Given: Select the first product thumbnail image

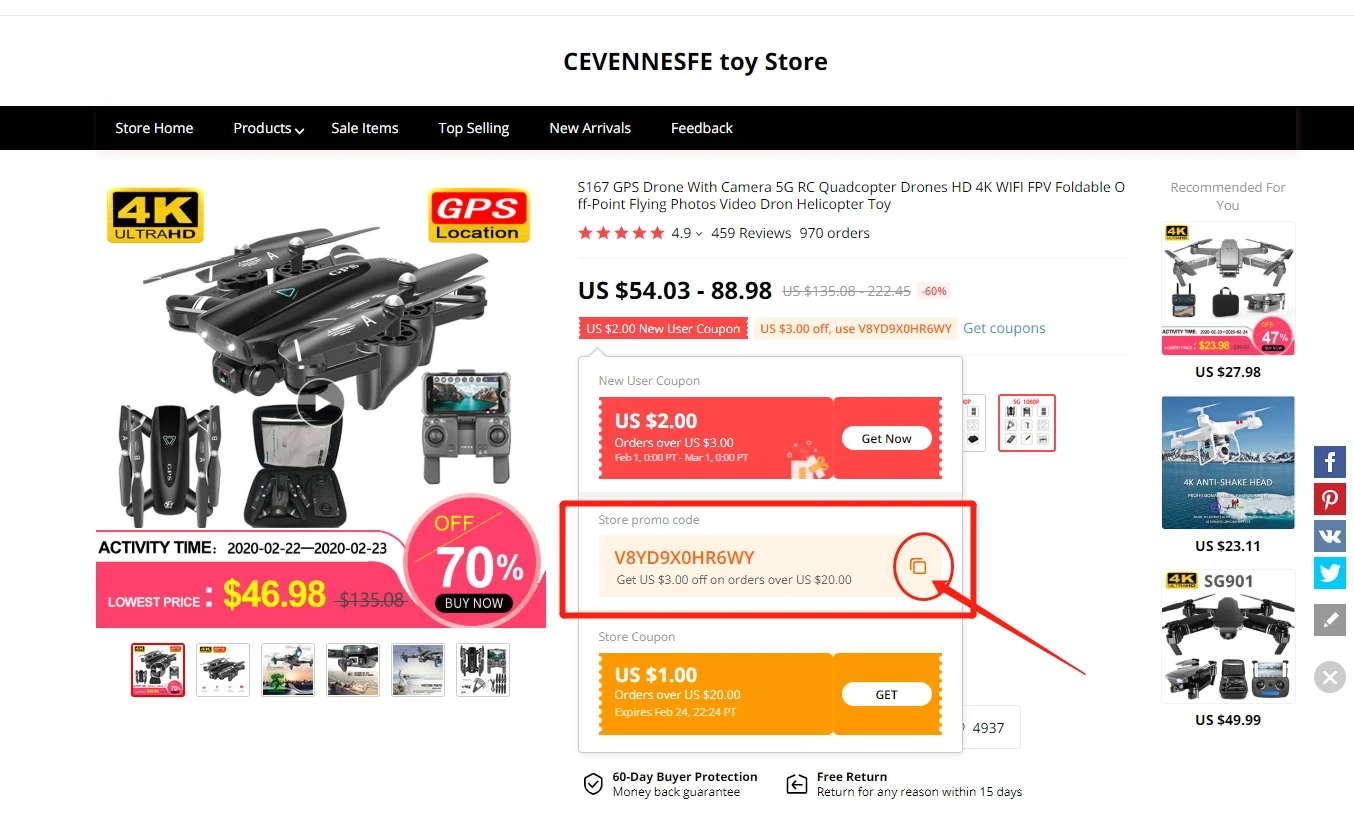Looking at the screenshot, I should tap(158, 670).
